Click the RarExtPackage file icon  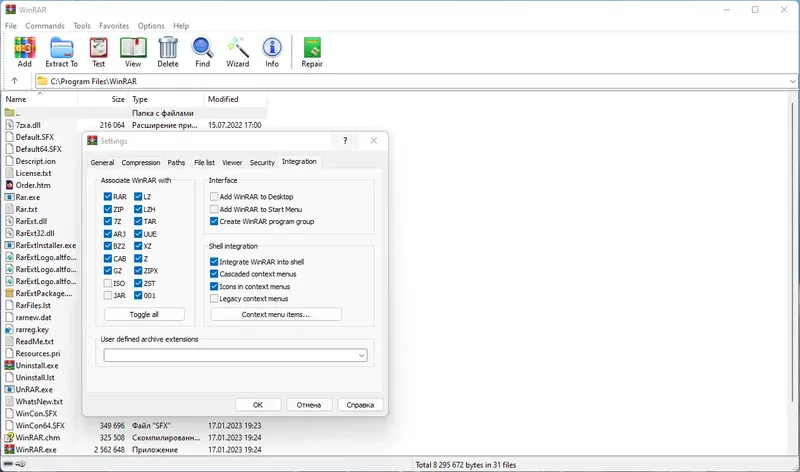[x=9, y=293]
